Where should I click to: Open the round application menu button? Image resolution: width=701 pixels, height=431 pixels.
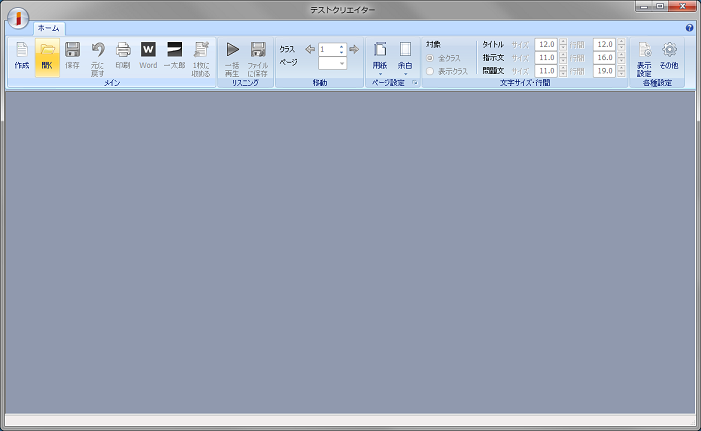click(x=18, y=18)
